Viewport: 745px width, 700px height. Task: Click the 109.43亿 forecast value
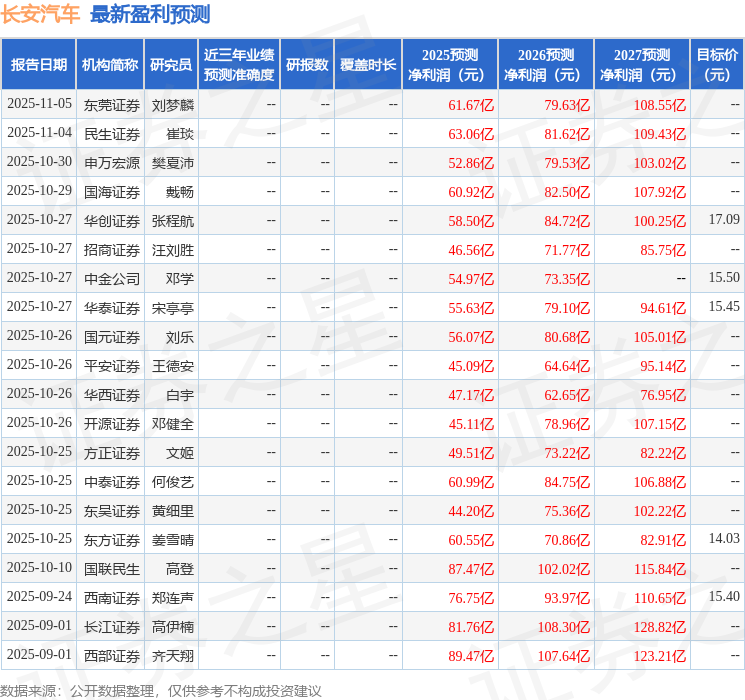tap(660, 134)
